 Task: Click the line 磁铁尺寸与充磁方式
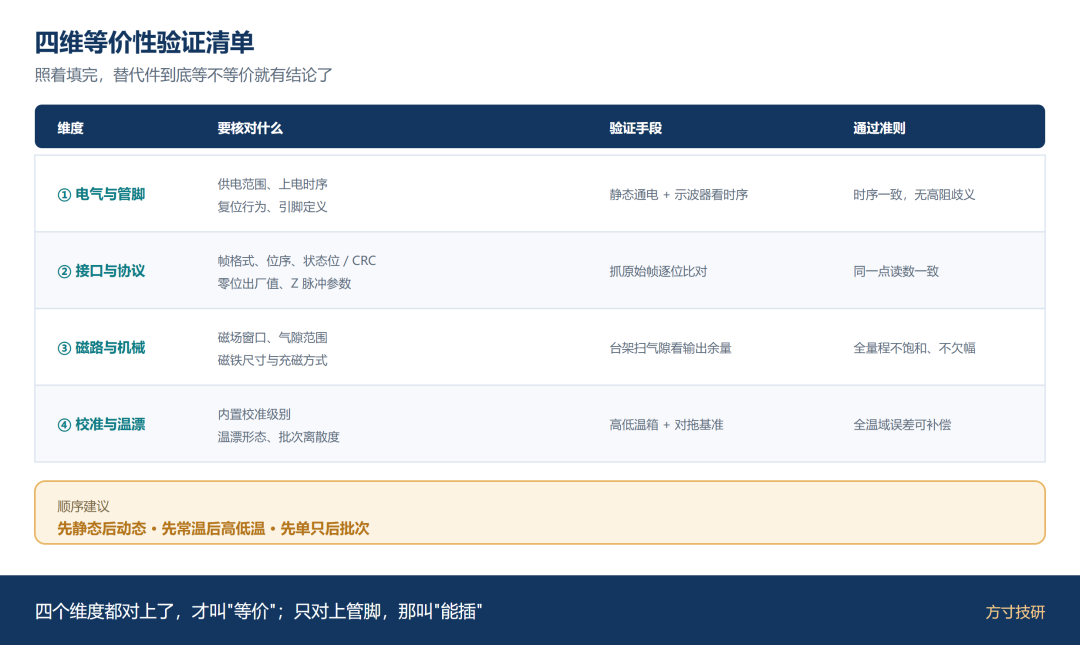[x=273, y=360]
